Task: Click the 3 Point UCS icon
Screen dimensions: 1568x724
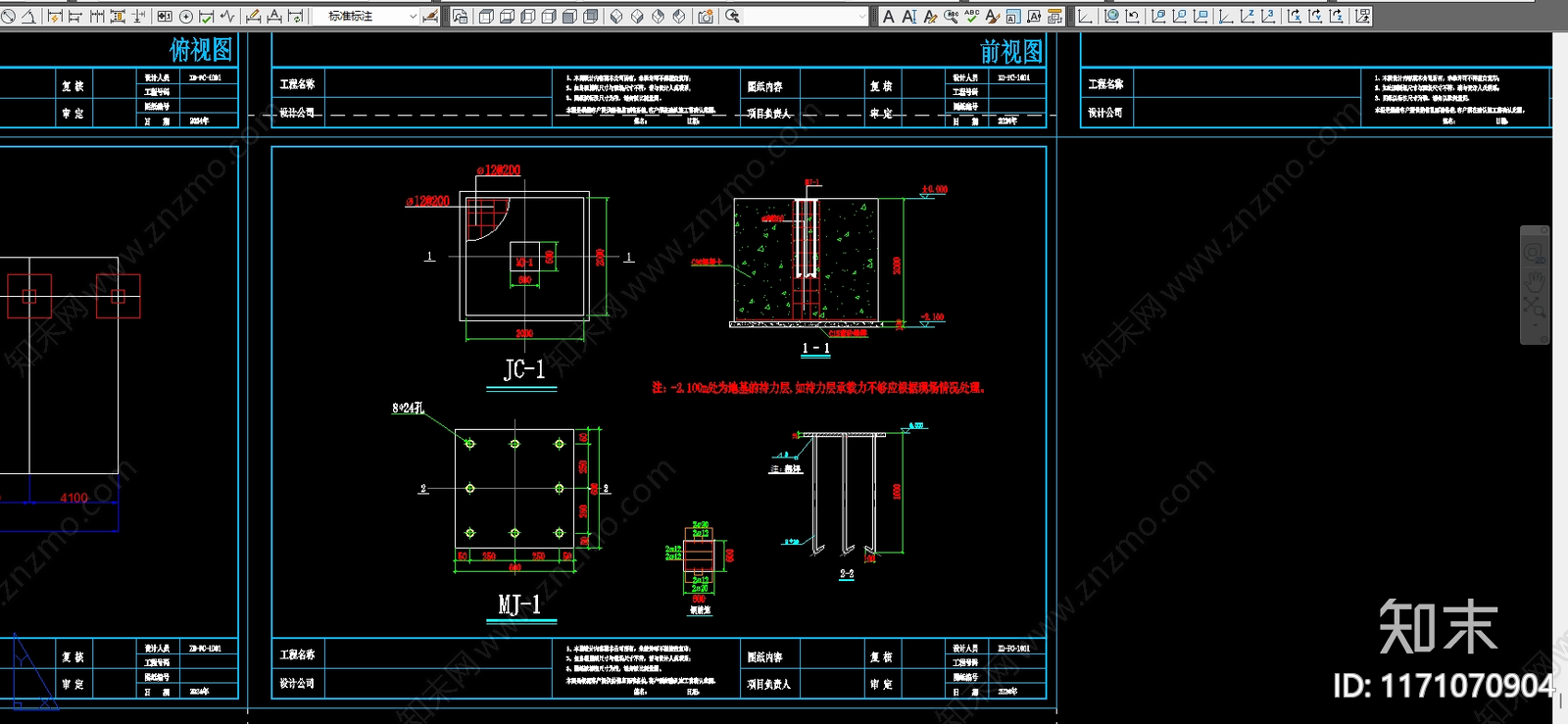Action: pos(1268,17)
